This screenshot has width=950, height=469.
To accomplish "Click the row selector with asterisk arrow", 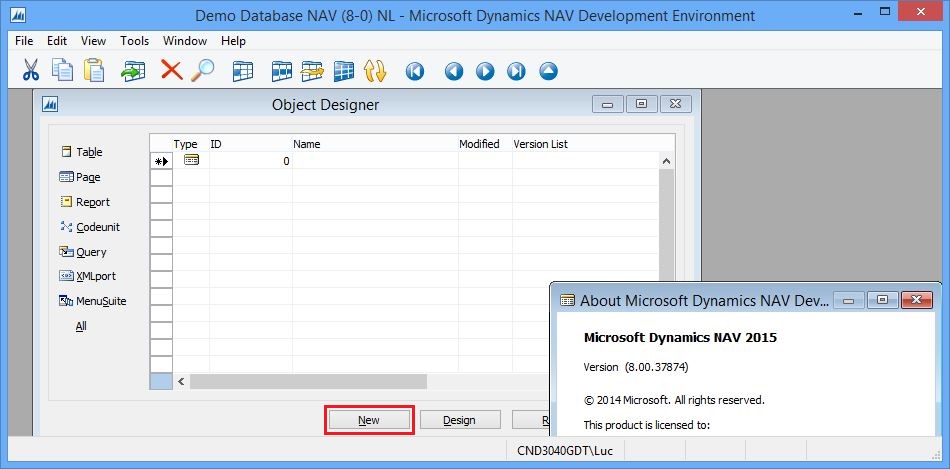I will point(161,161).
